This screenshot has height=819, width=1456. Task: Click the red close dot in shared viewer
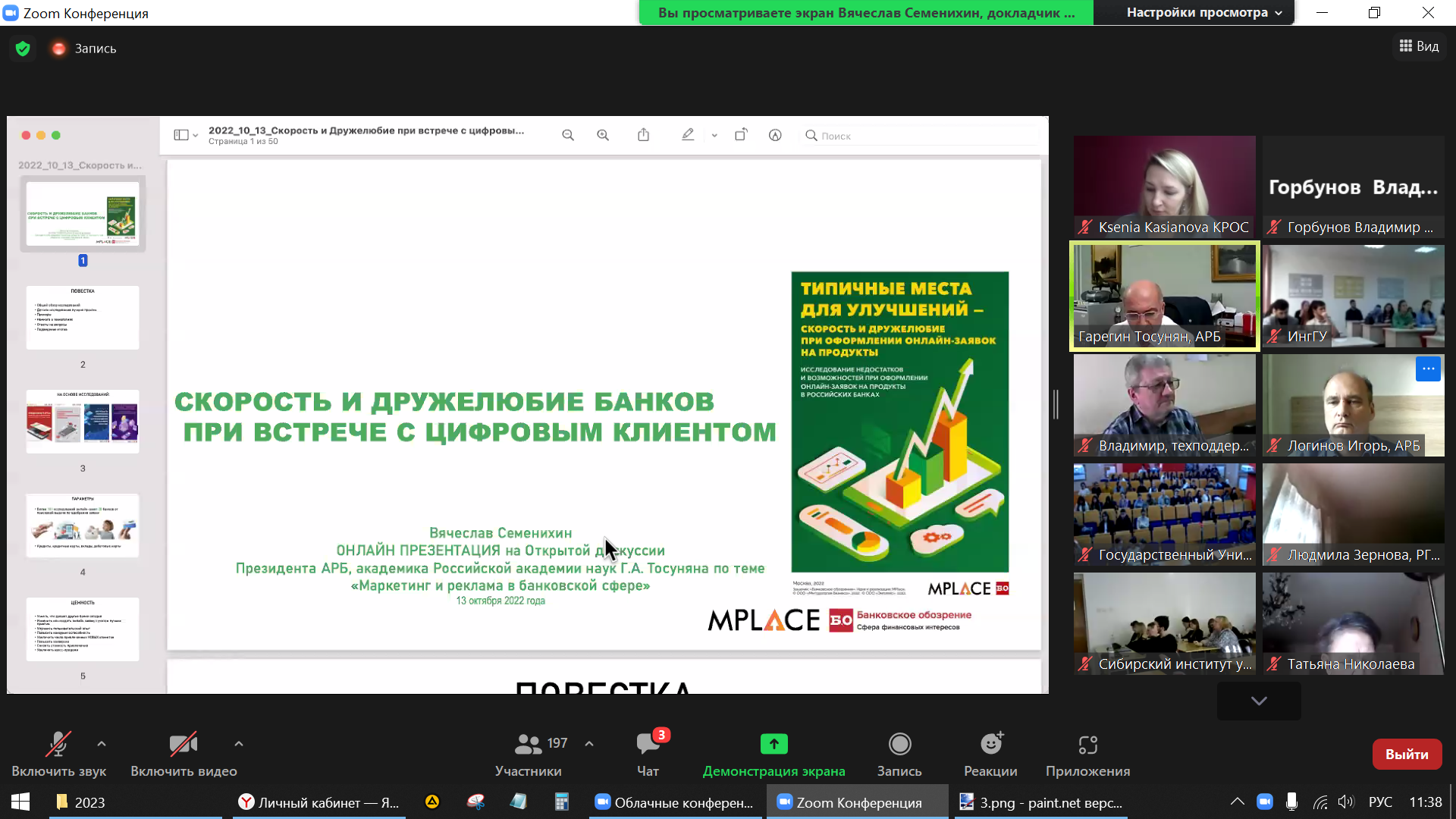click(x=26, y=135)
